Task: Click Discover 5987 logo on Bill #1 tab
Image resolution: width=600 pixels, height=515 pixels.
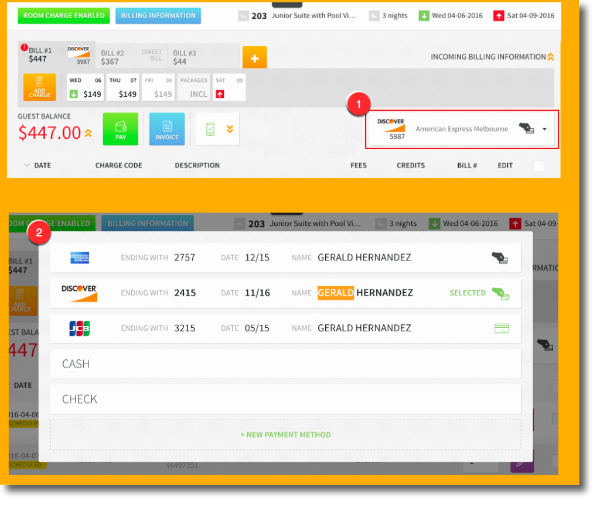Action: pyautogui.click(x=79, y=52)
